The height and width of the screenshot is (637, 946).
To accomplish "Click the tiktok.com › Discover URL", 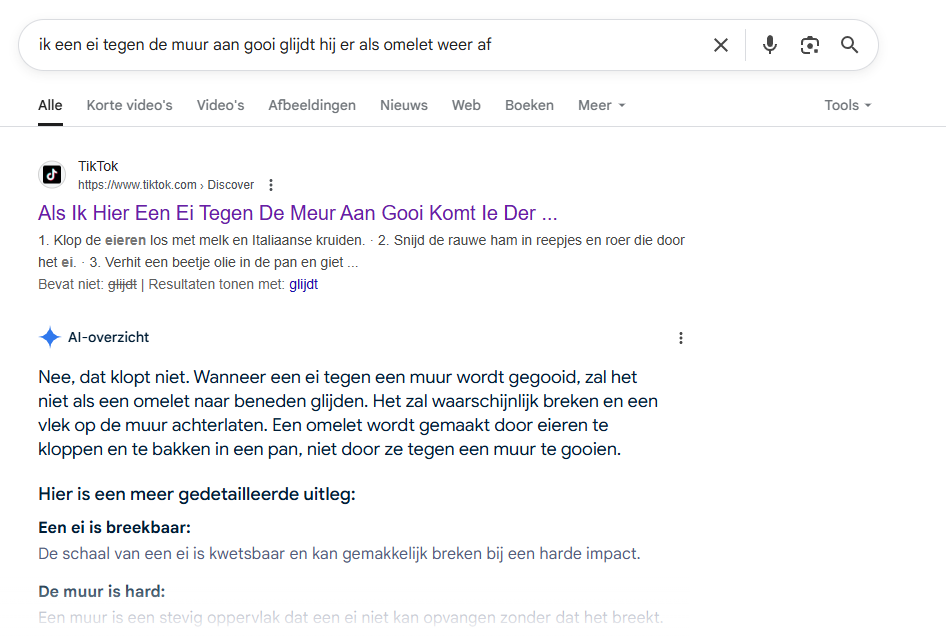I will pyautogui.click(x=166, y=185).
